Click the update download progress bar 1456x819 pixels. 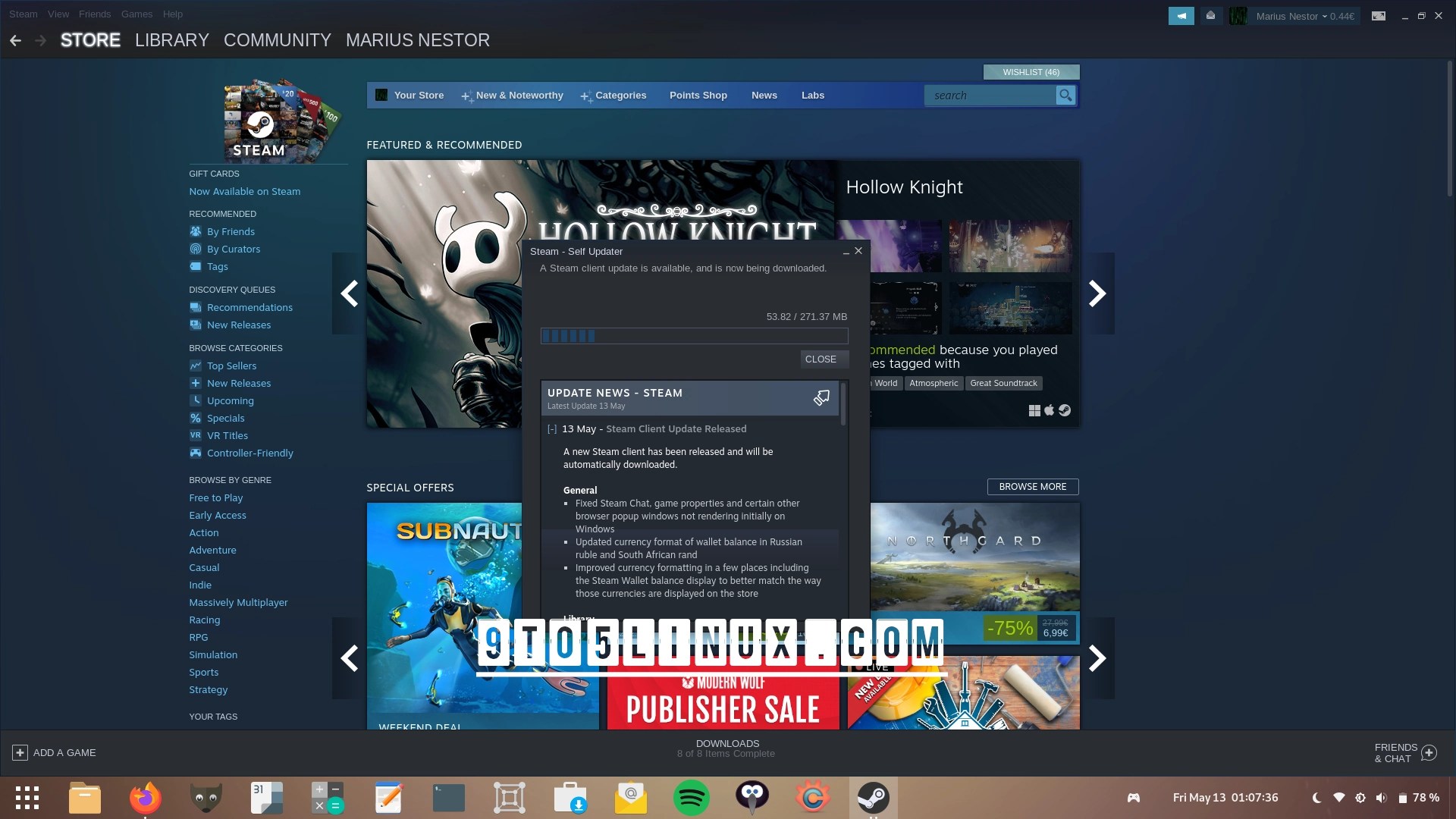(694, 335)
